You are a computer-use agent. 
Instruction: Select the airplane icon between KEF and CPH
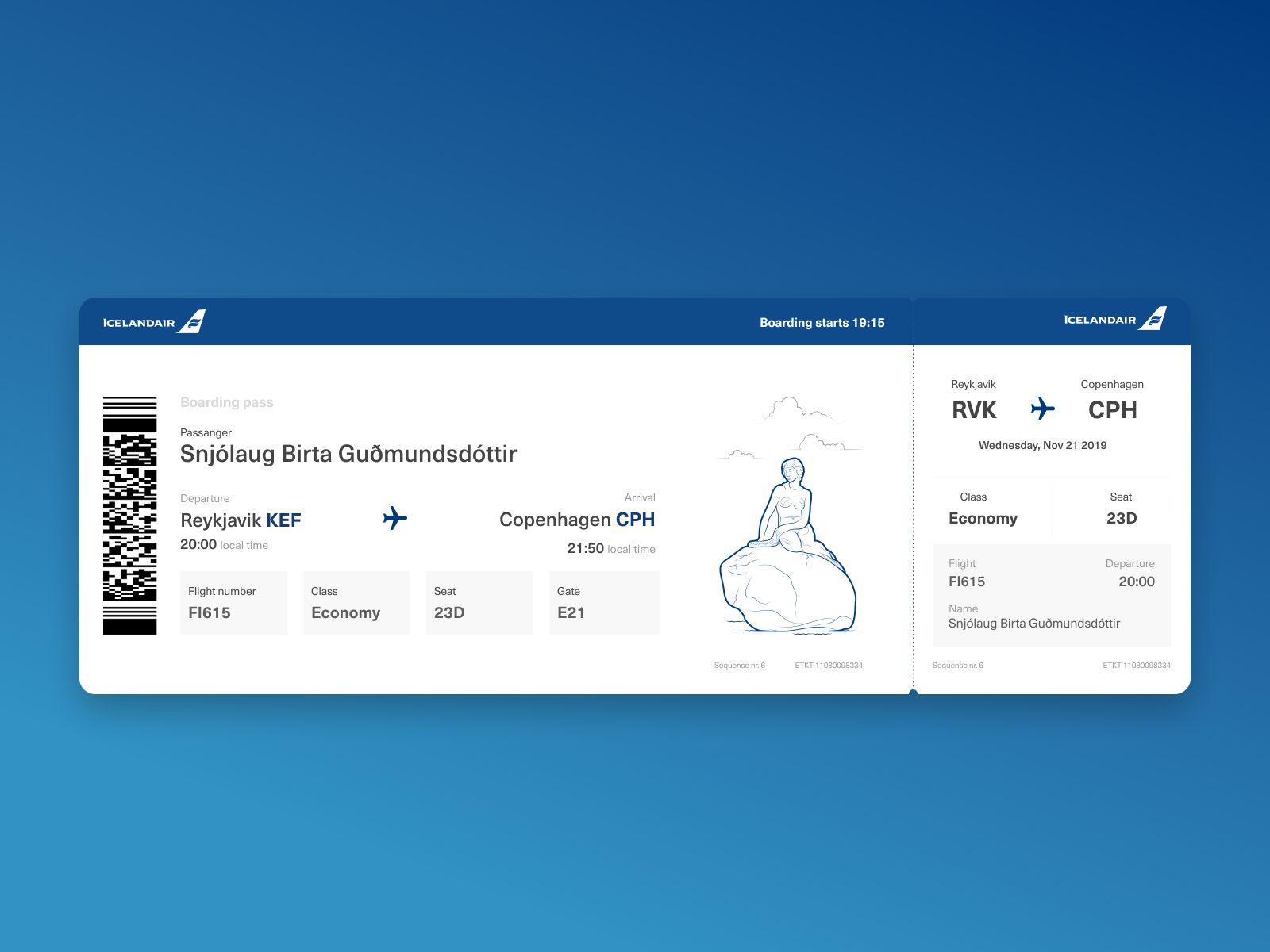pyautogui.click(x=395, y=519)
